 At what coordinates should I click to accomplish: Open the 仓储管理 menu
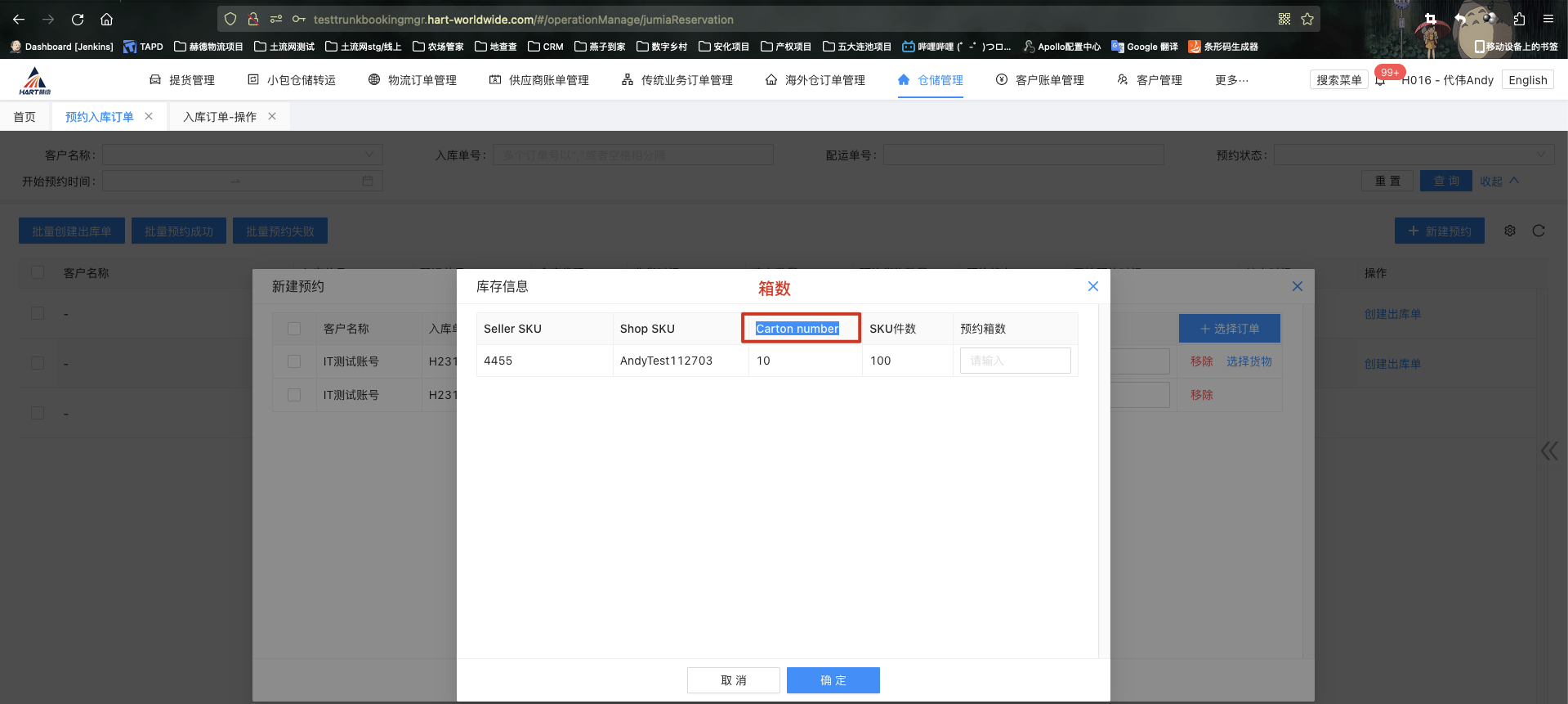[931, 80]
